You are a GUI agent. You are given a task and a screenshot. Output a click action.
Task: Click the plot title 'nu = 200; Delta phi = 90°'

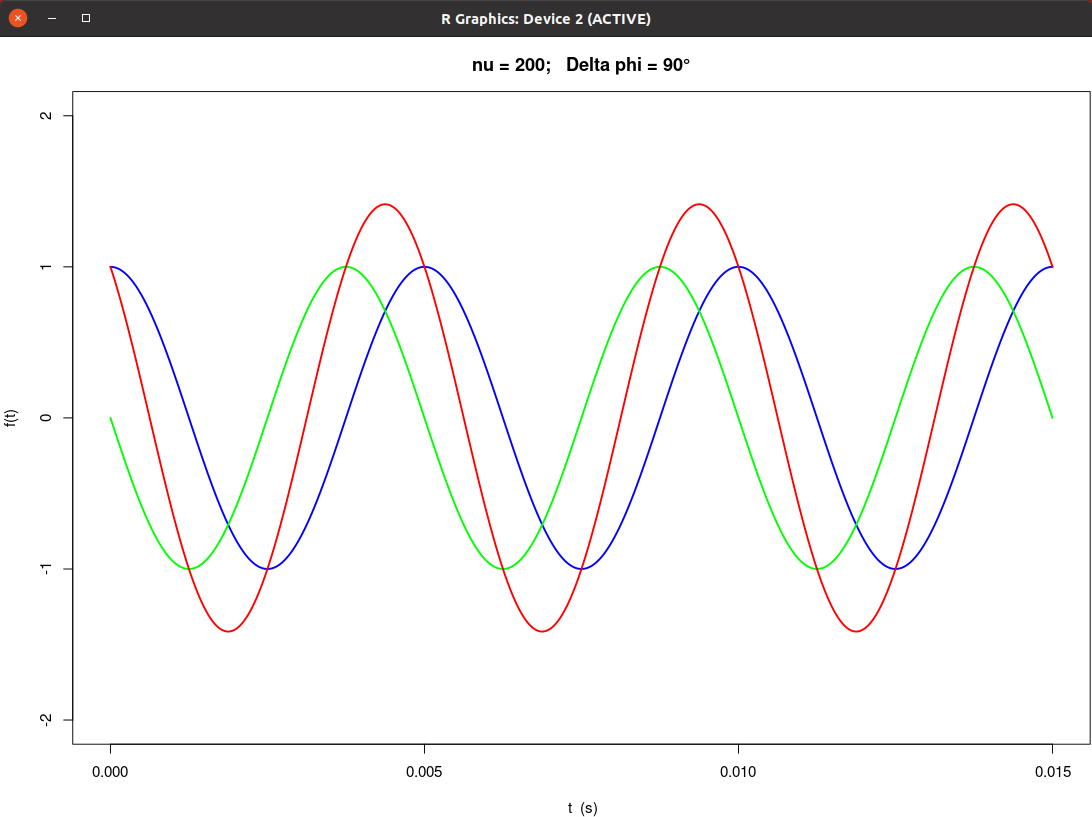tap(581, 65)
